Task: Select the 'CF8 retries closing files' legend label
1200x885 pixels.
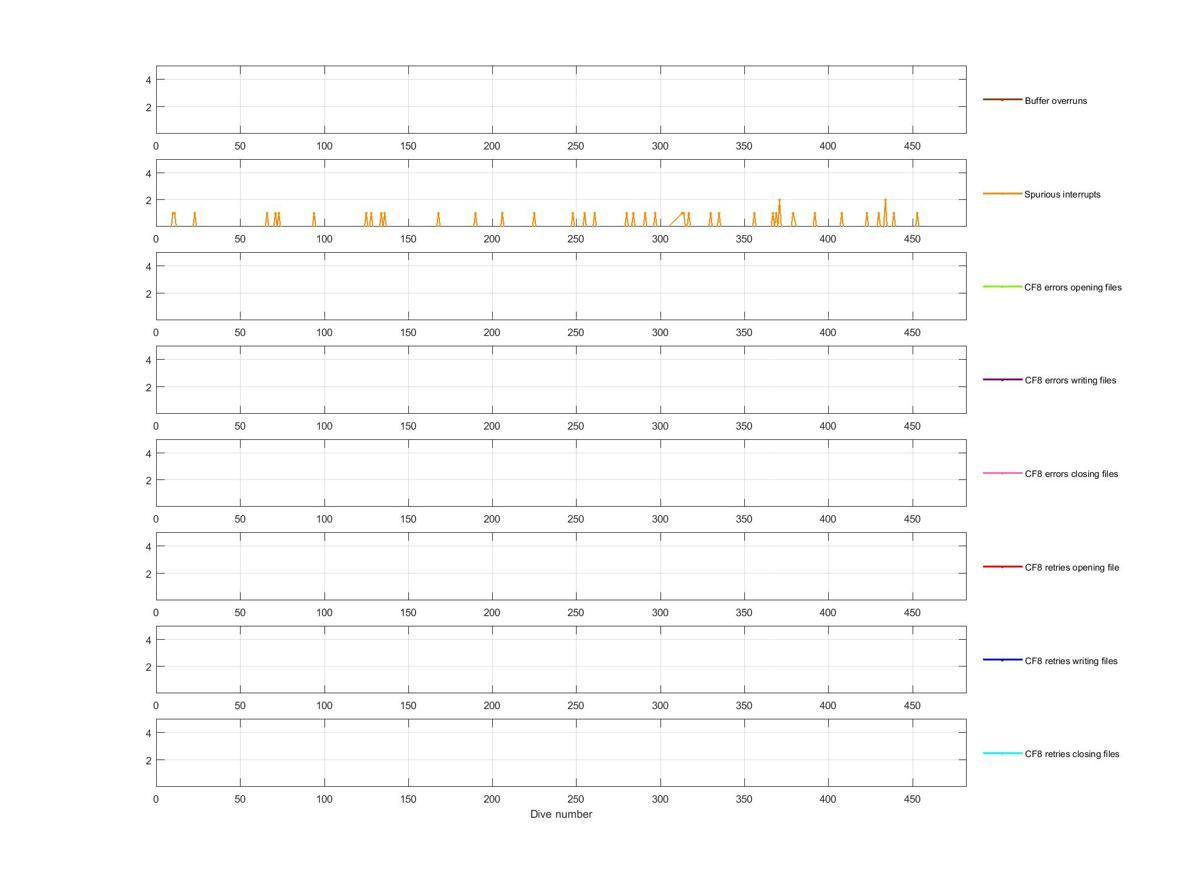Action: 1072,754
